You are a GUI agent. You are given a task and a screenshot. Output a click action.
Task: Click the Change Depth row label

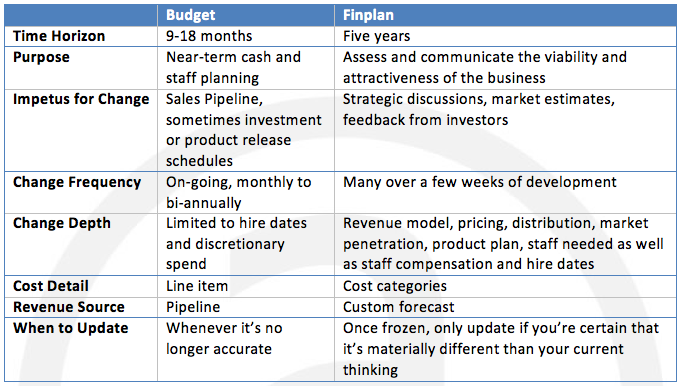pos(62,223)
